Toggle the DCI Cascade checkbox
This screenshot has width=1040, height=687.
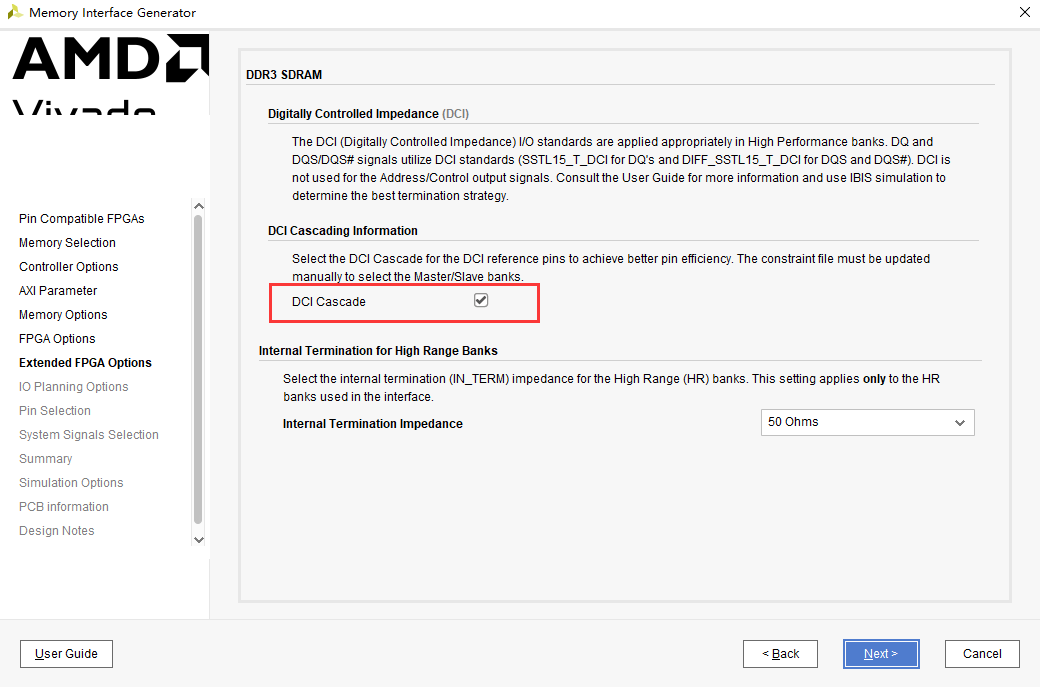point(481,300)
